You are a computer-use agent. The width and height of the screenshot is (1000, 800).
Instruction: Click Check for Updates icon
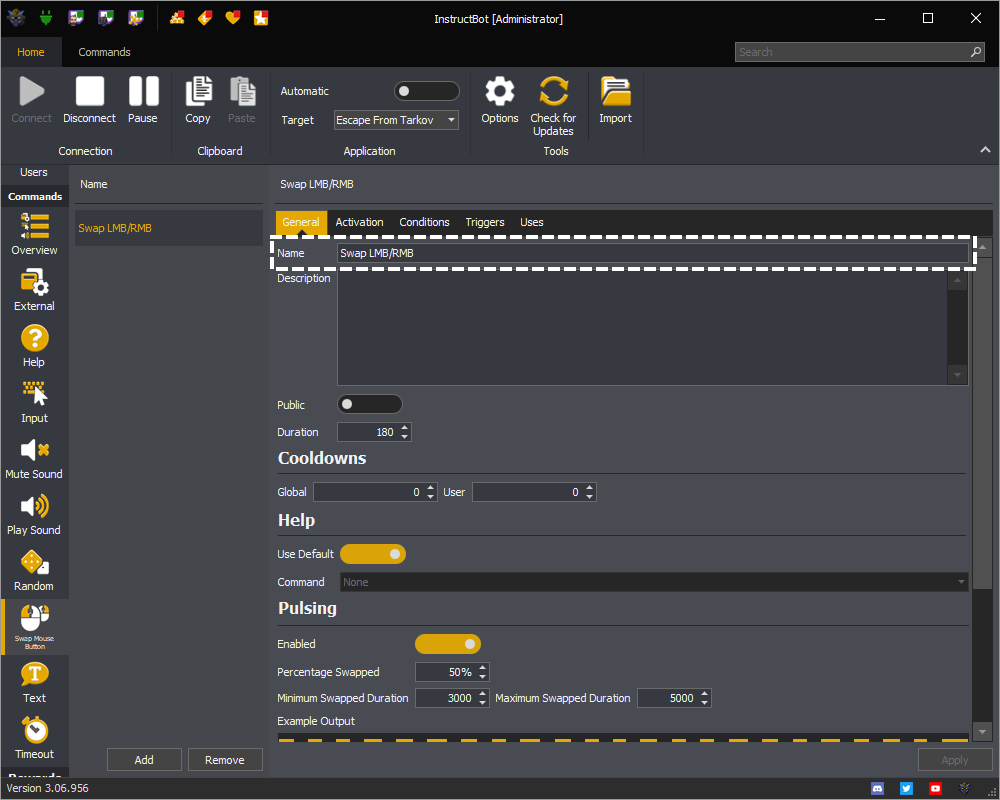click(x=553, y=92)
